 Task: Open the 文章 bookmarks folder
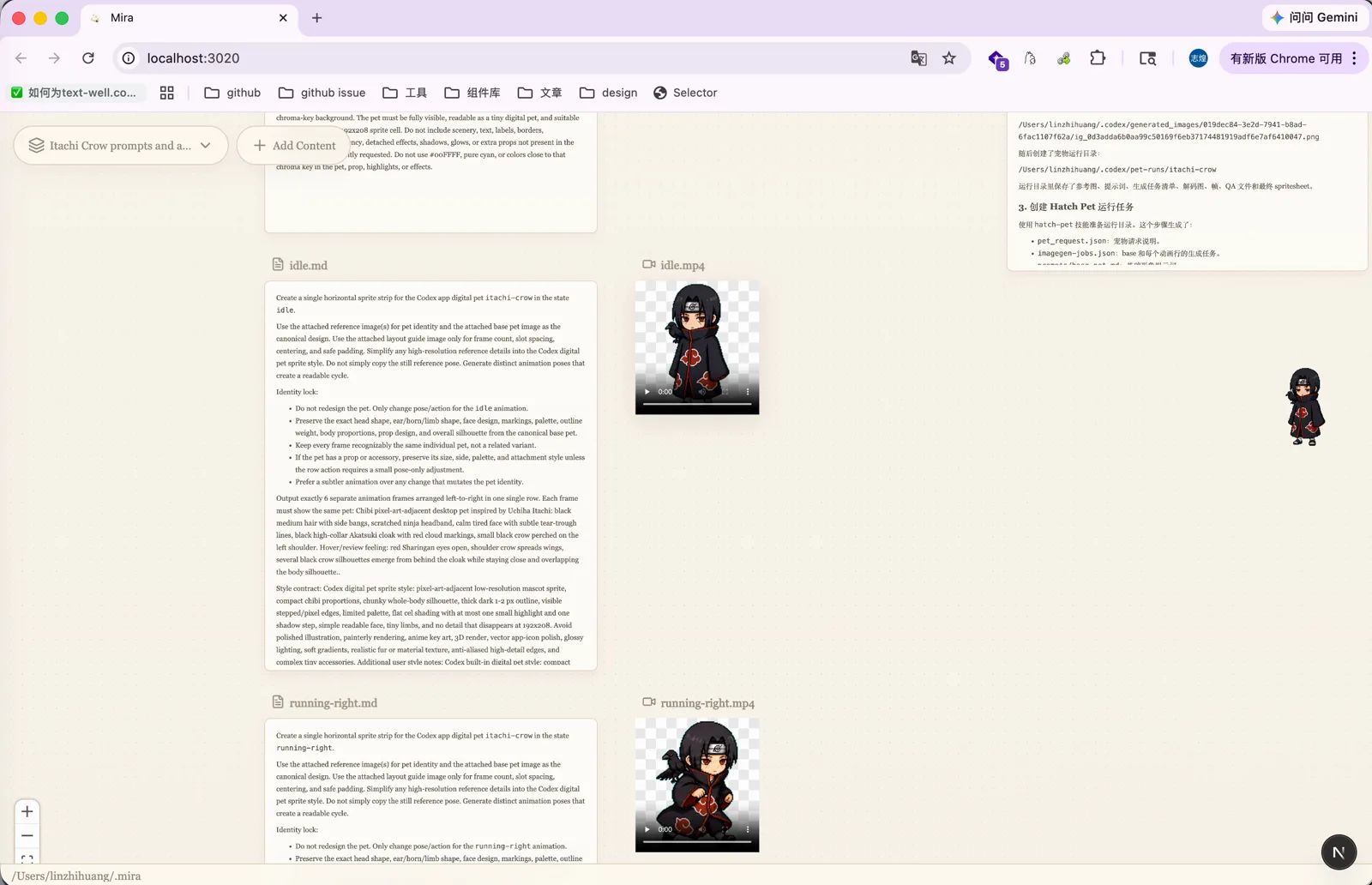[540, 93]
